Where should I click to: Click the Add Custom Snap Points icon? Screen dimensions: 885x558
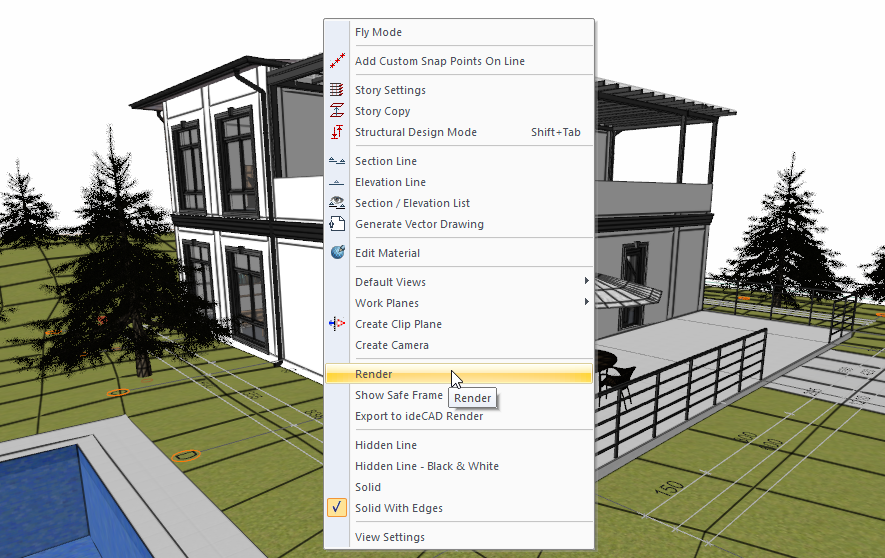point(337,61)
